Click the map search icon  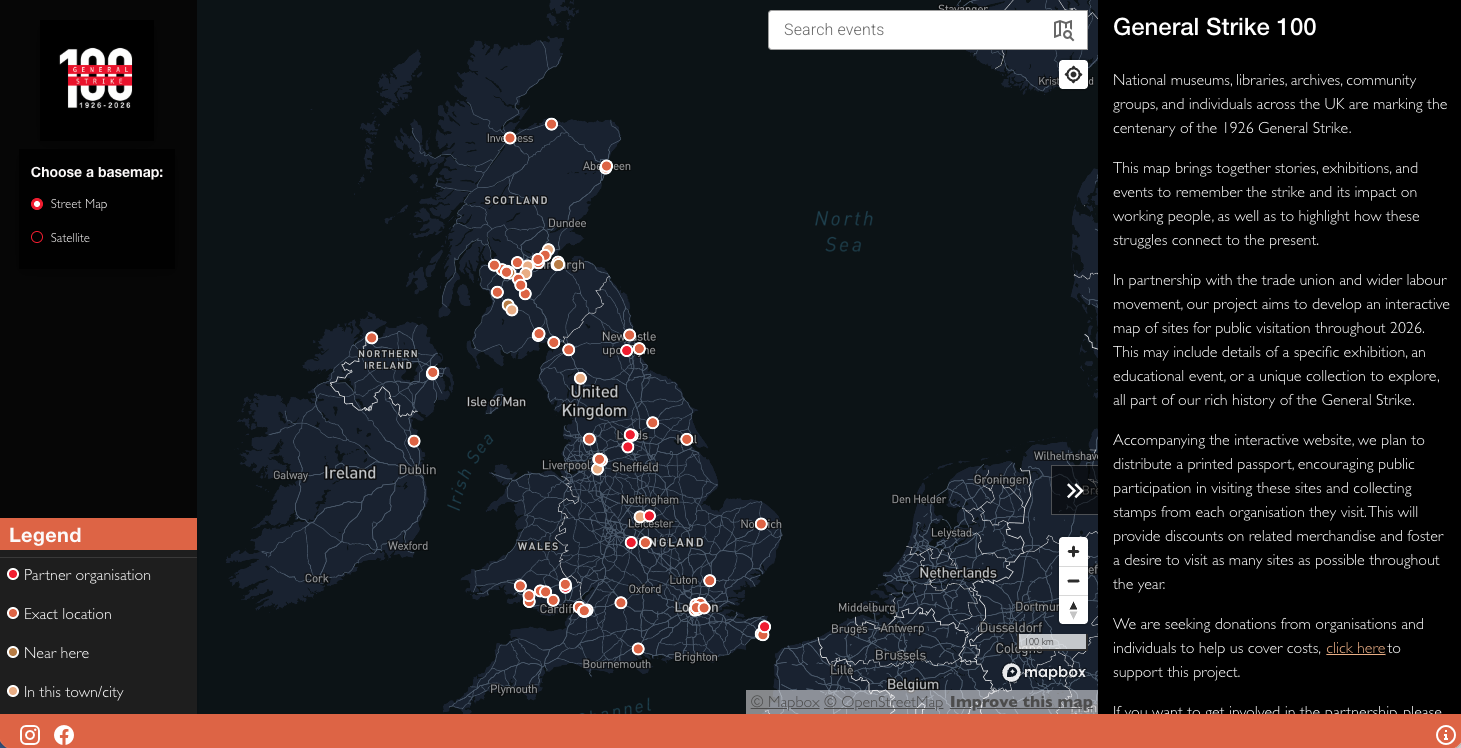click(x=1063, y=30)
